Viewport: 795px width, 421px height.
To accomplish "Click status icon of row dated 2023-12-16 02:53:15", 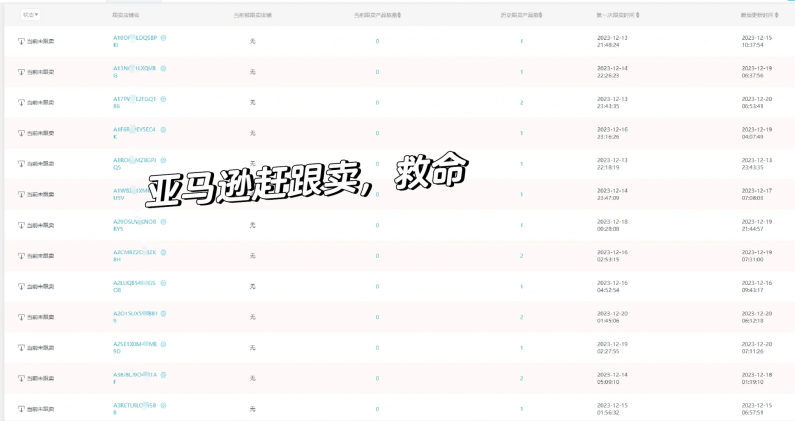I will point(21,256).
